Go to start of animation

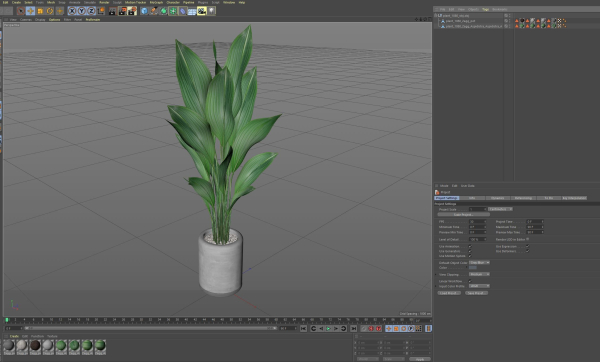(303, 329)
